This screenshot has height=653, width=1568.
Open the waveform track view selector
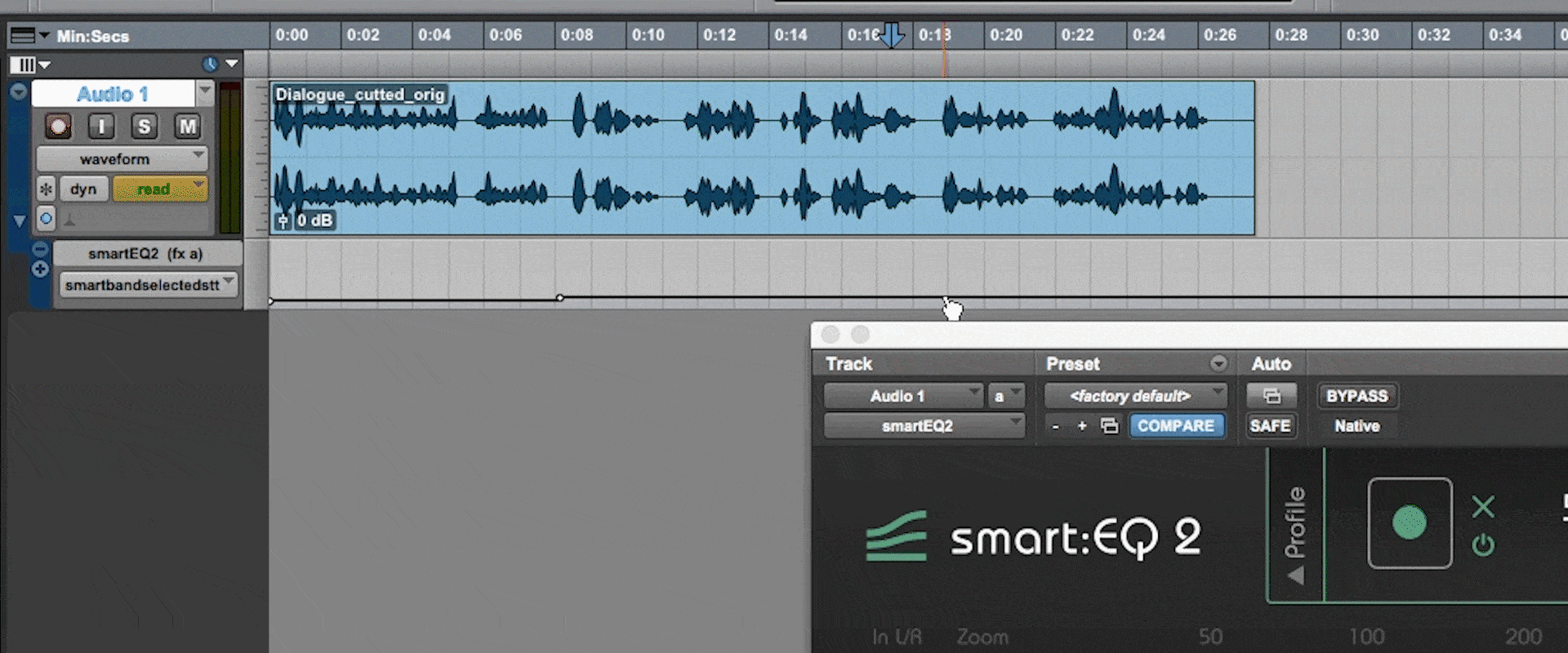click(122, 158)
